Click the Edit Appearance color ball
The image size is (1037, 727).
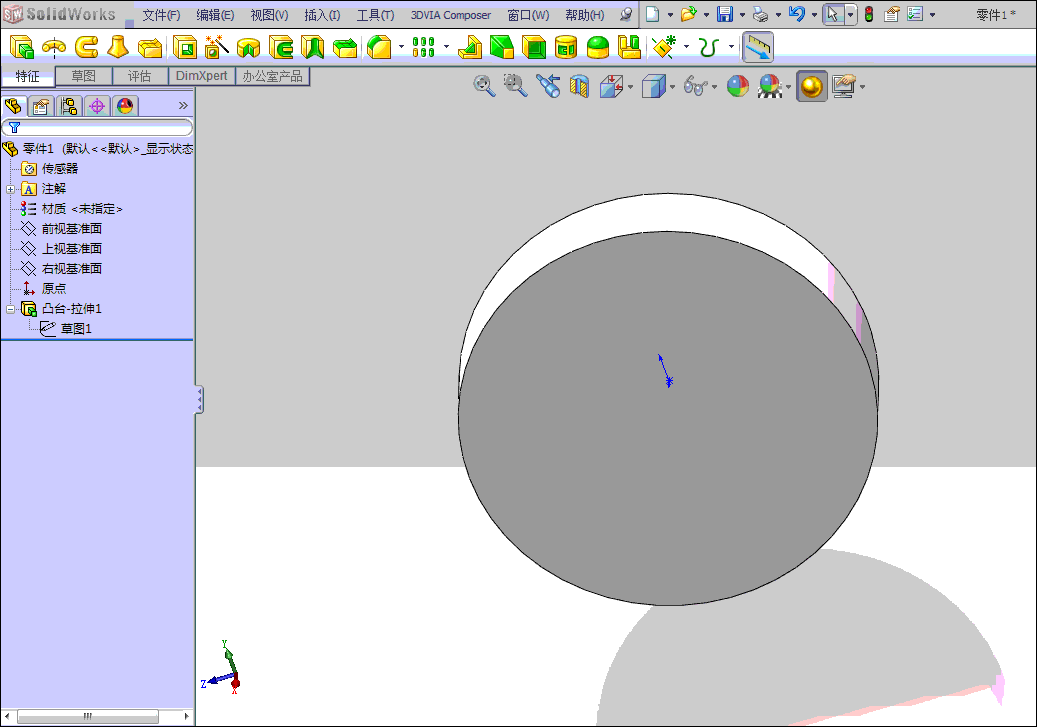click(737, 86)
